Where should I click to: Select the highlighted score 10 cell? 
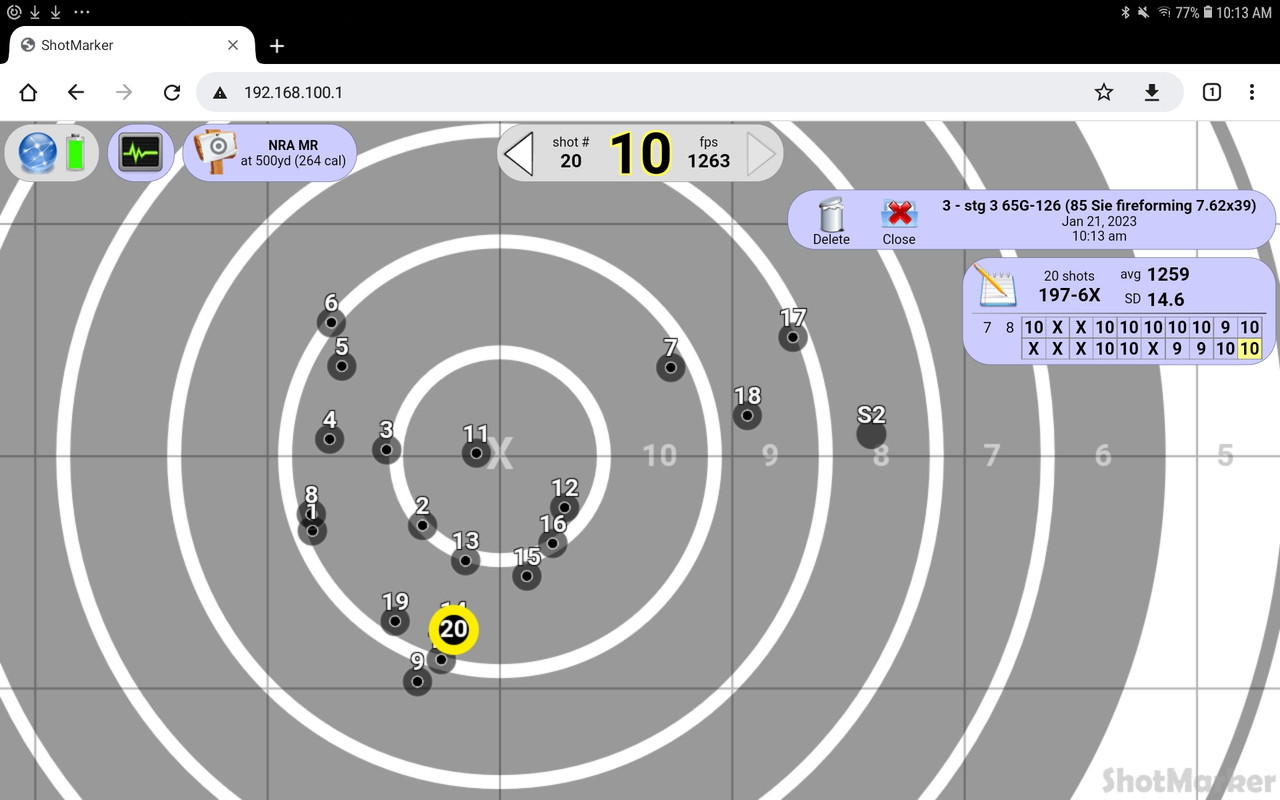1249,348
